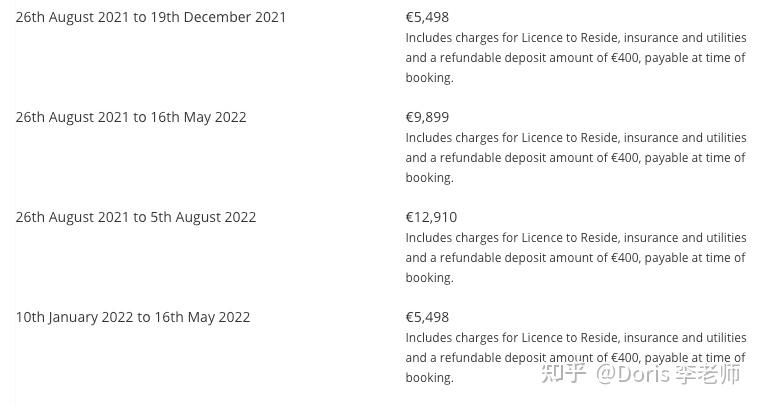Viewport: 759px width, 405px height.
Task: Click the €5,498 price for the December 2021 period
Action: tap(427, 17)
